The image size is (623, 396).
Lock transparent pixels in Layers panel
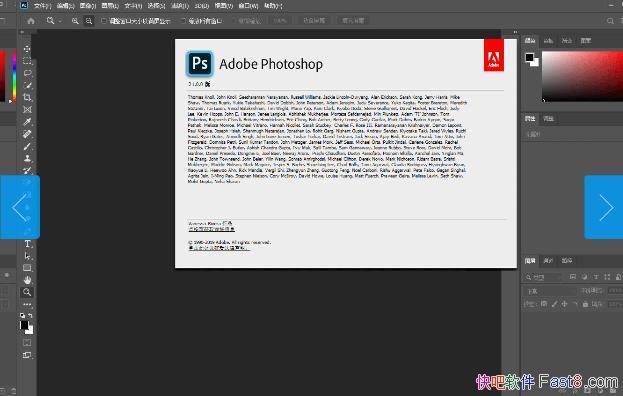pos(544,304)
